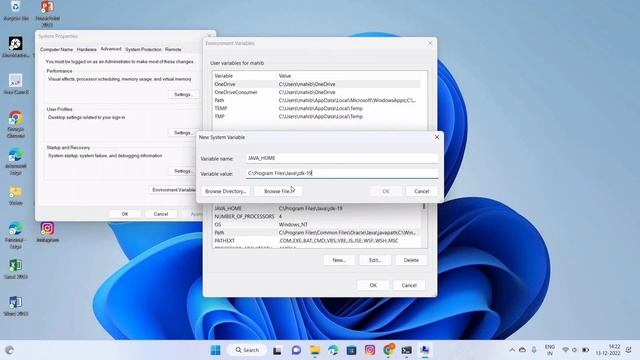Click the Variable name input field
This screenshot has width=640, height=360.
(x=342, y=158)
